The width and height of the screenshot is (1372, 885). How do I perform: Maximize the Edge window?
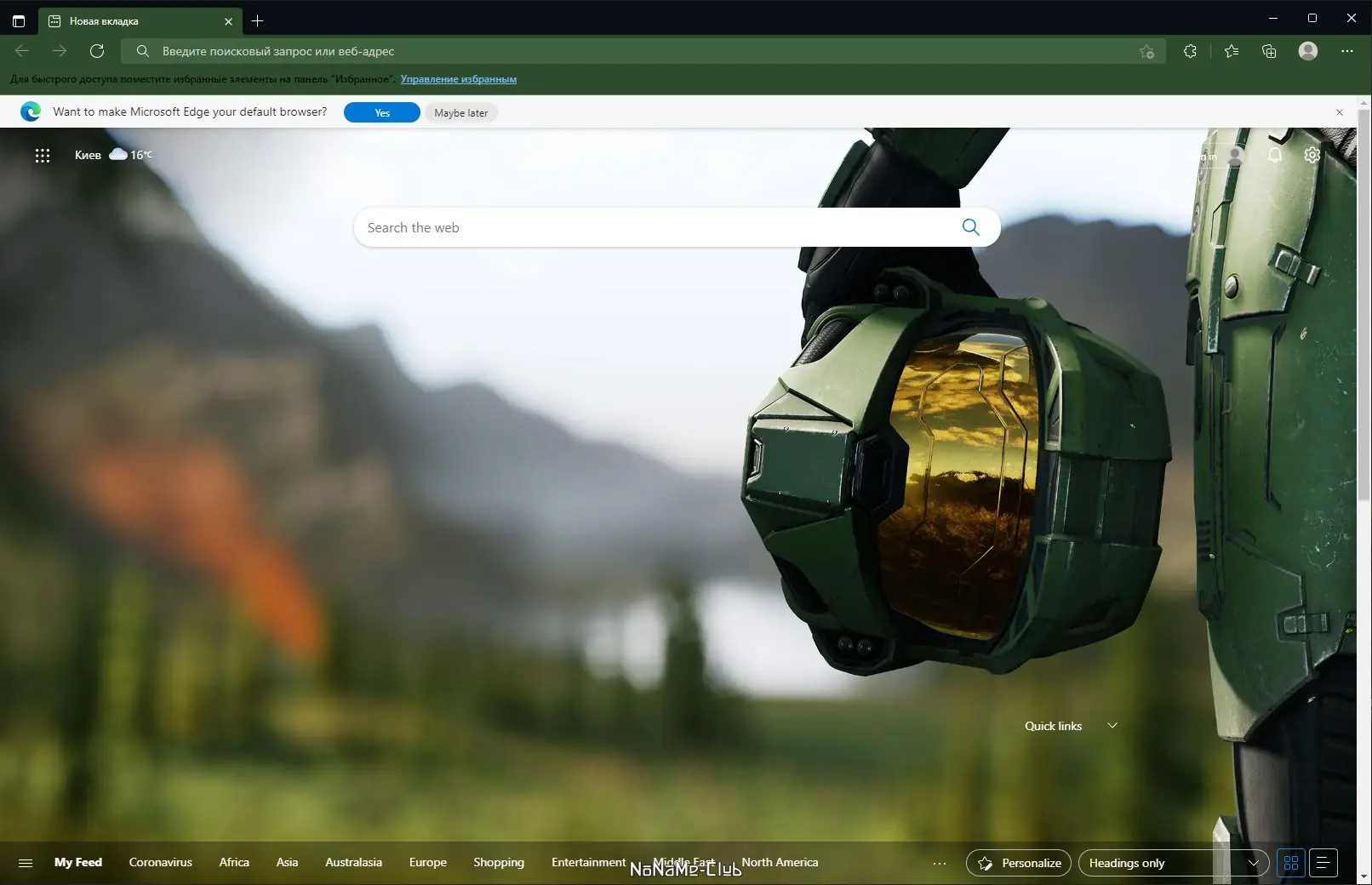[x=1312, y=18]
